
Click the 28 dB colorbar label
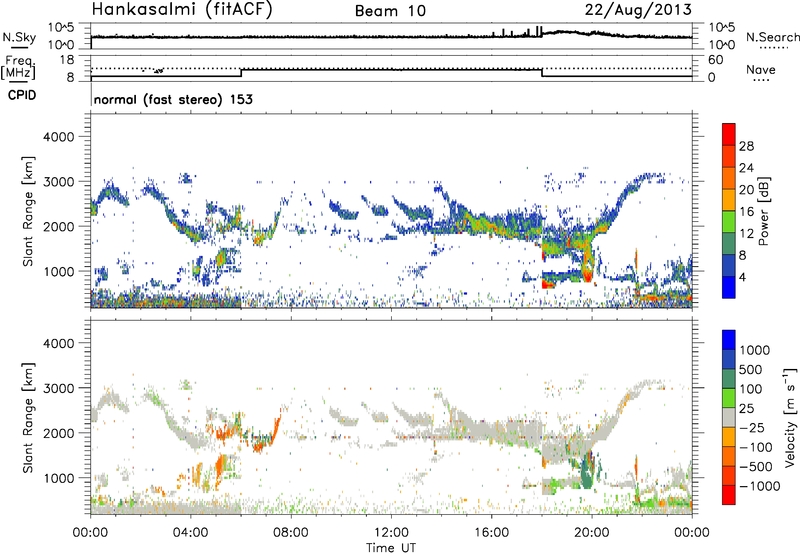[x=746, y=146]
